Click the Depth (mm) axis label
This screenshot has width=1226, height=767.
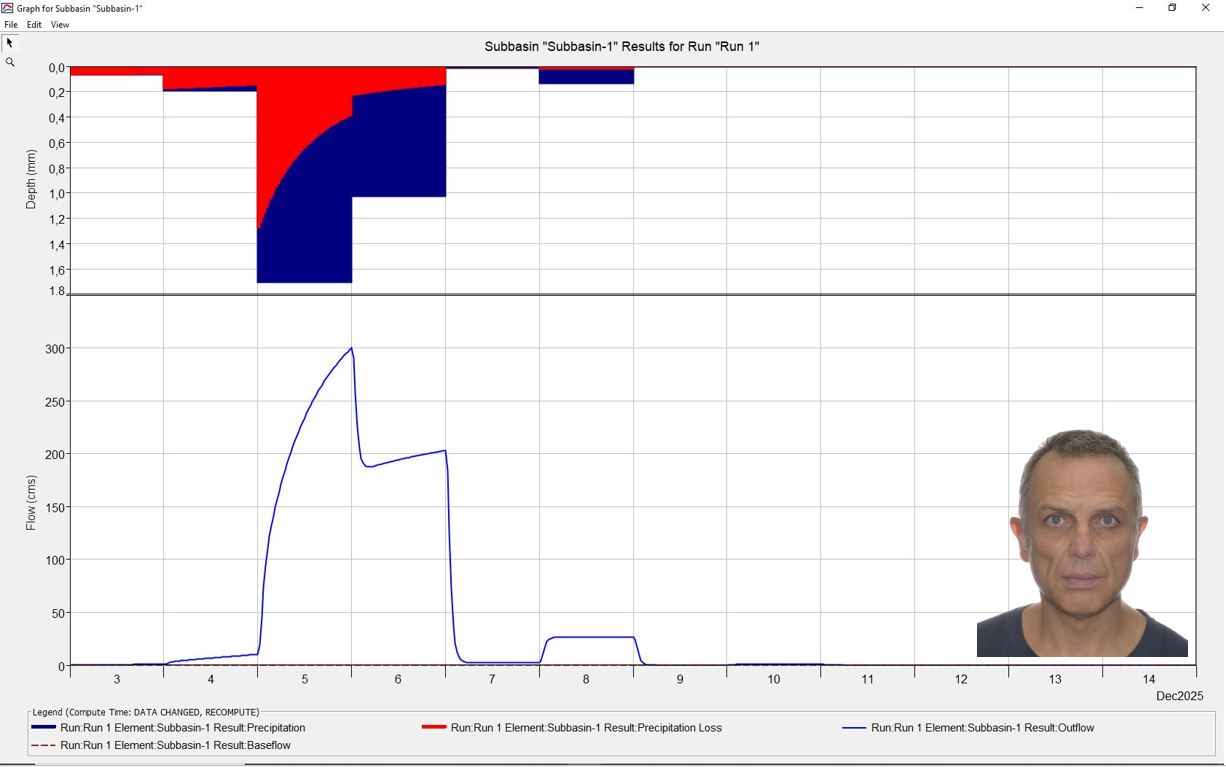click(31, 180)
